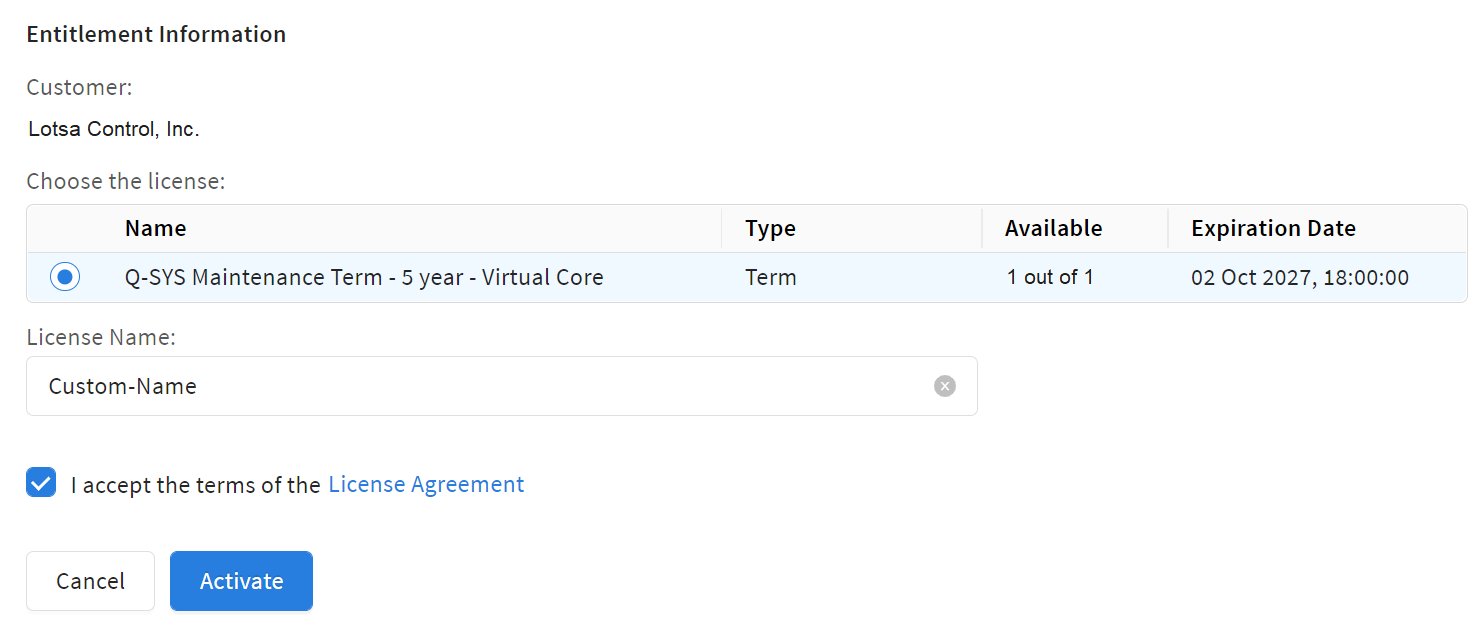Viewport: 1483px width, 633px height.
Task: Focus the License Name input field
Action: pyautogui.click(x=480, y=386)
